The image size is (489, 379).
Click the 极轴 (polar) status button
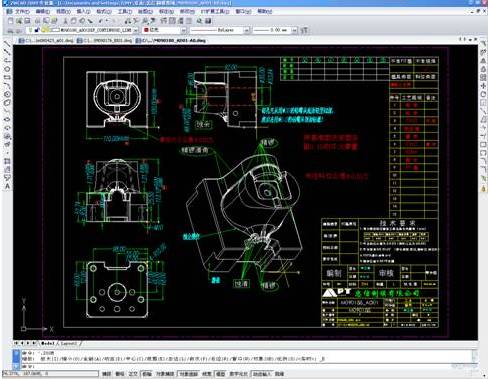(147, 374)
